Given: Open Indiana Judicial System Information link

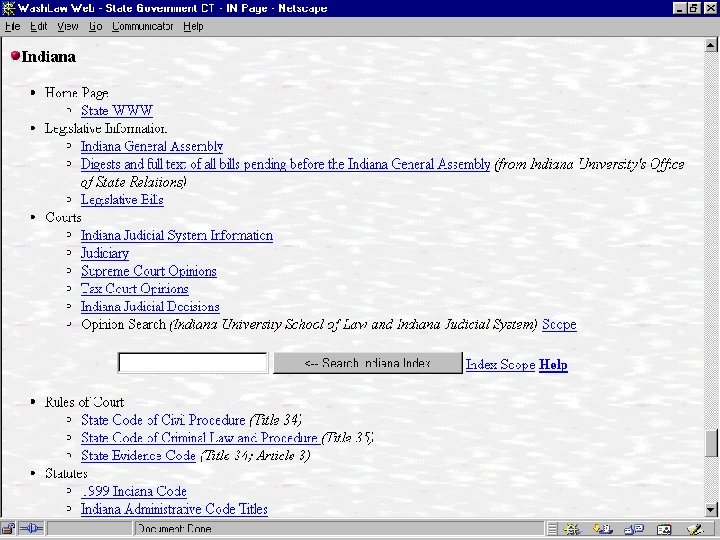Looking at the screenshot, I should [x=177, y=236].
